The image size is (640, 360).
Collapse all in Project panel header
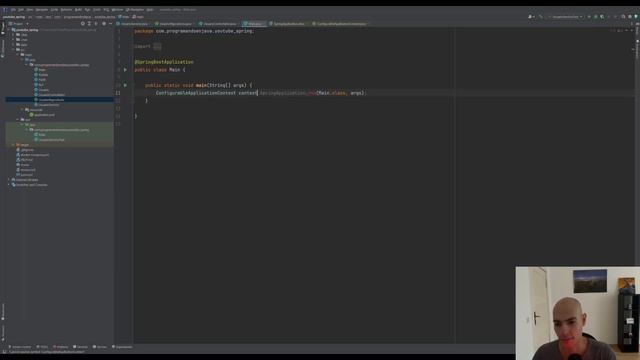96,24
